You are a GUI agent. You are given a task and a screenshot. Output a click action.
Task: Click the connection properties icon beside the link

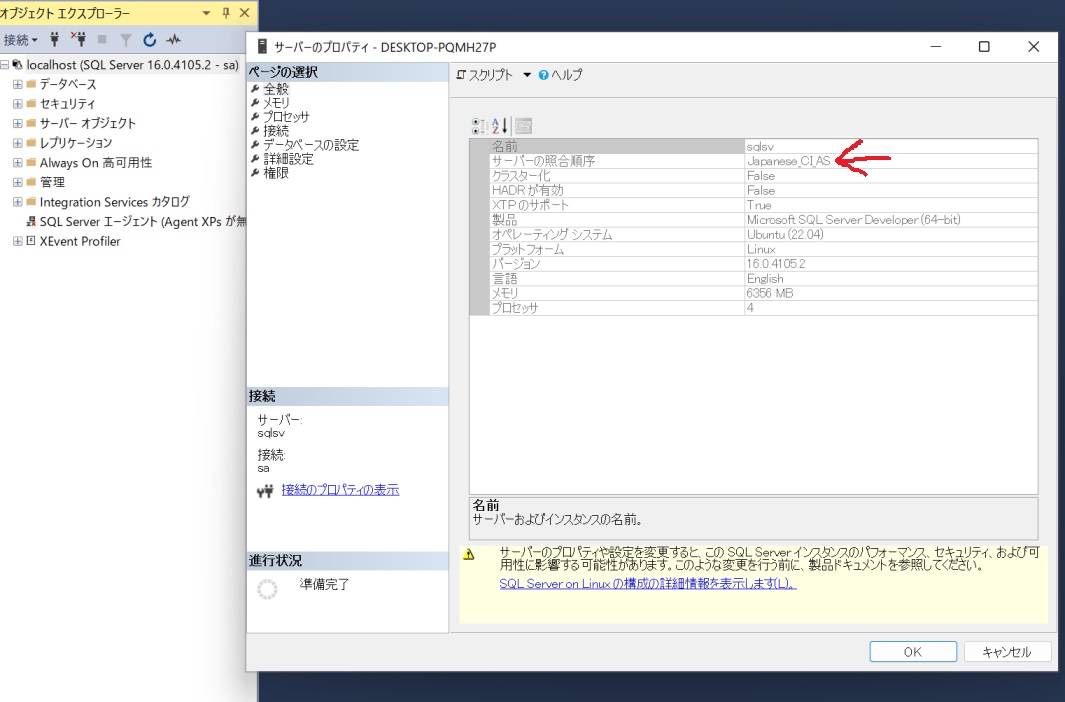coord(265,490)
